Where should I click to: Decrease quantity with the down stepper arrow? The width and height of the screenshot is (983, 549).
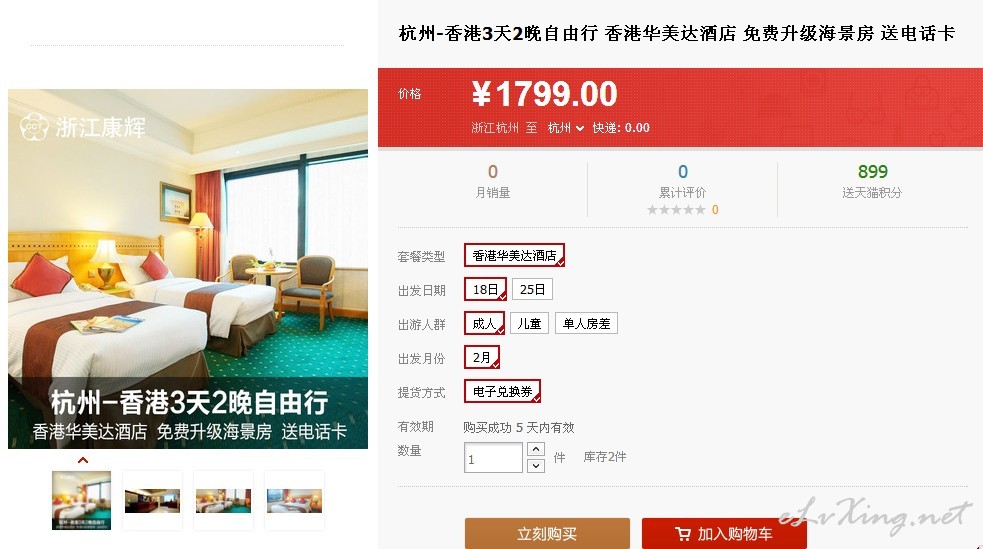[536, 466]
